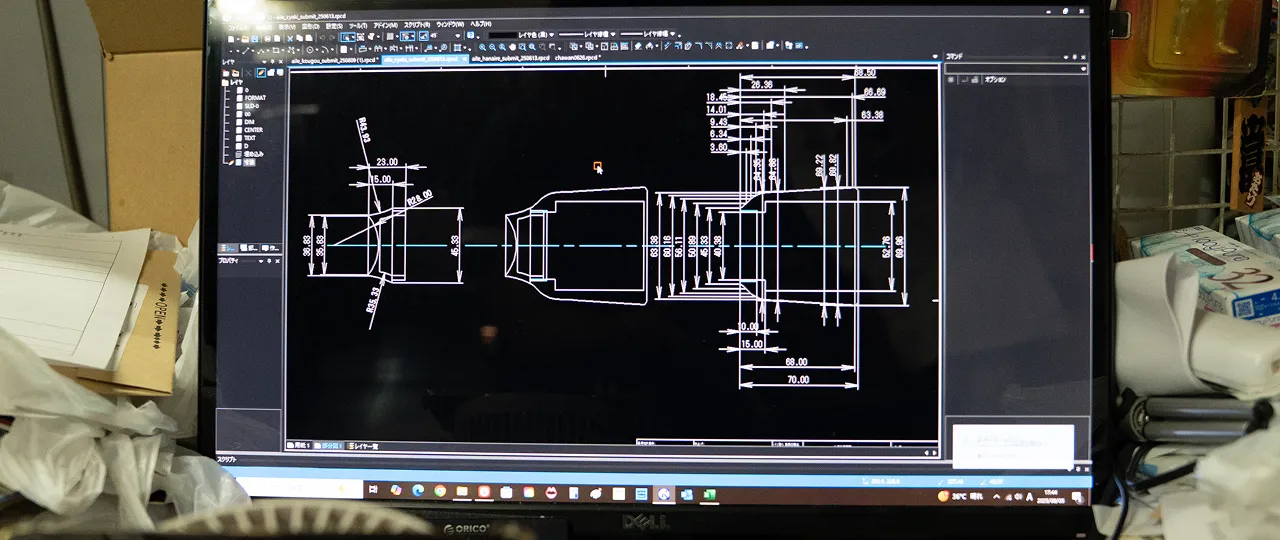Select the TEXT layer in layer tree
This screenshot has width=1280, height=540.
(250, 138)
